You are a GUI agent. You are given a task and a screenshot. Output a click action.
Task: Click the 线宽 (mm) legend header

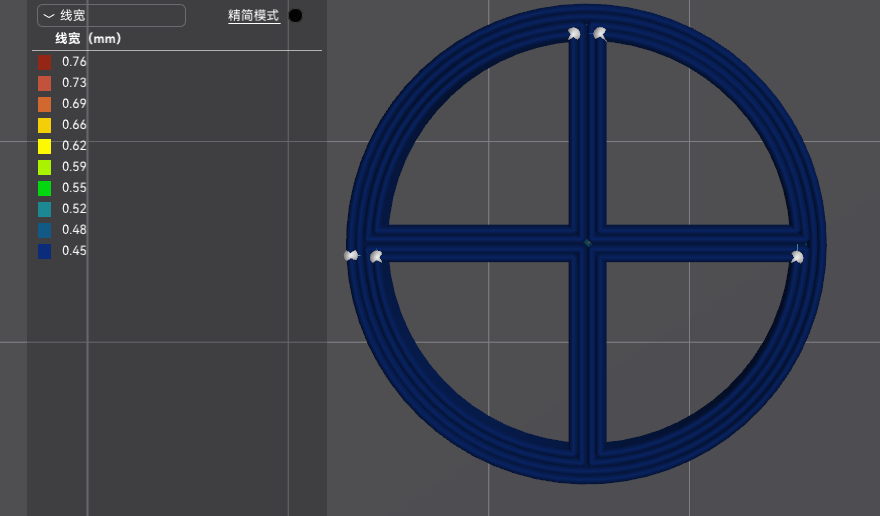(x=88, y=39)
